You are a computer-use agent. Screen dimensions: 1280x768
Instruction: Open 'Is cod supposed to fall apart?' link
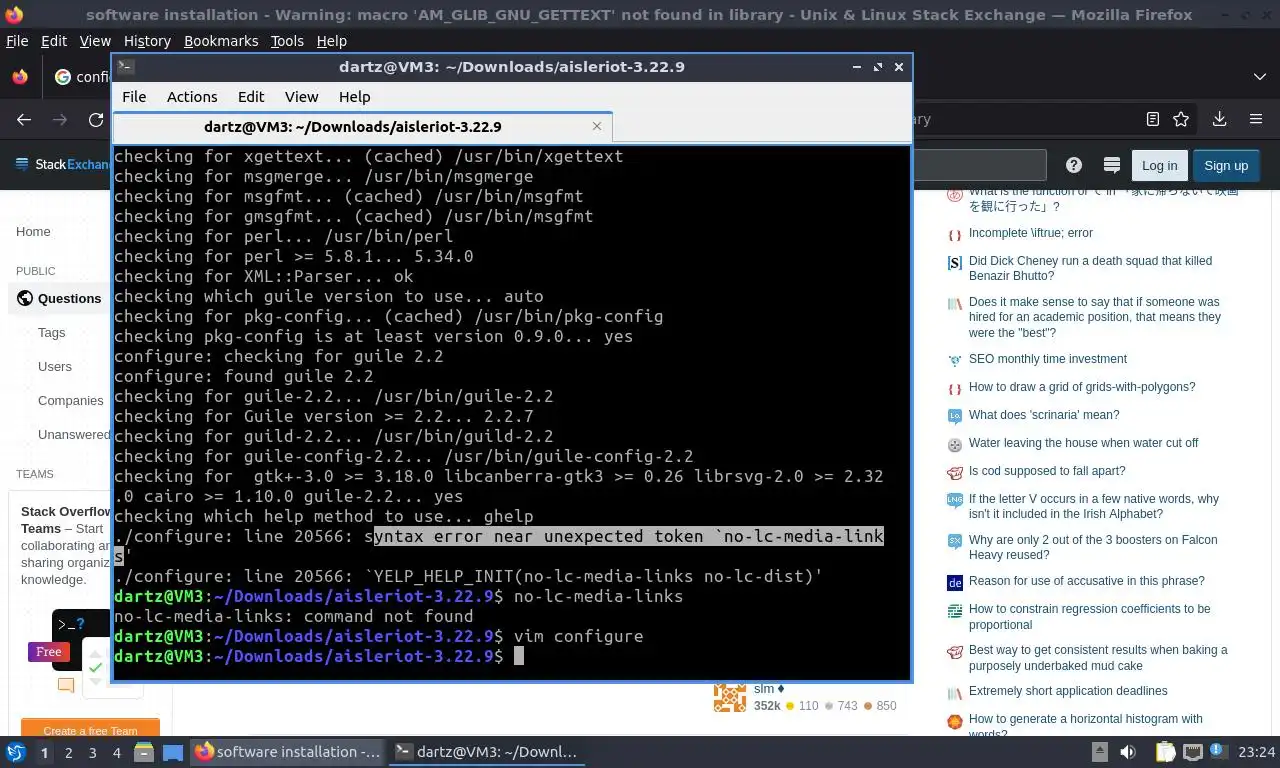click(1047, 471)
